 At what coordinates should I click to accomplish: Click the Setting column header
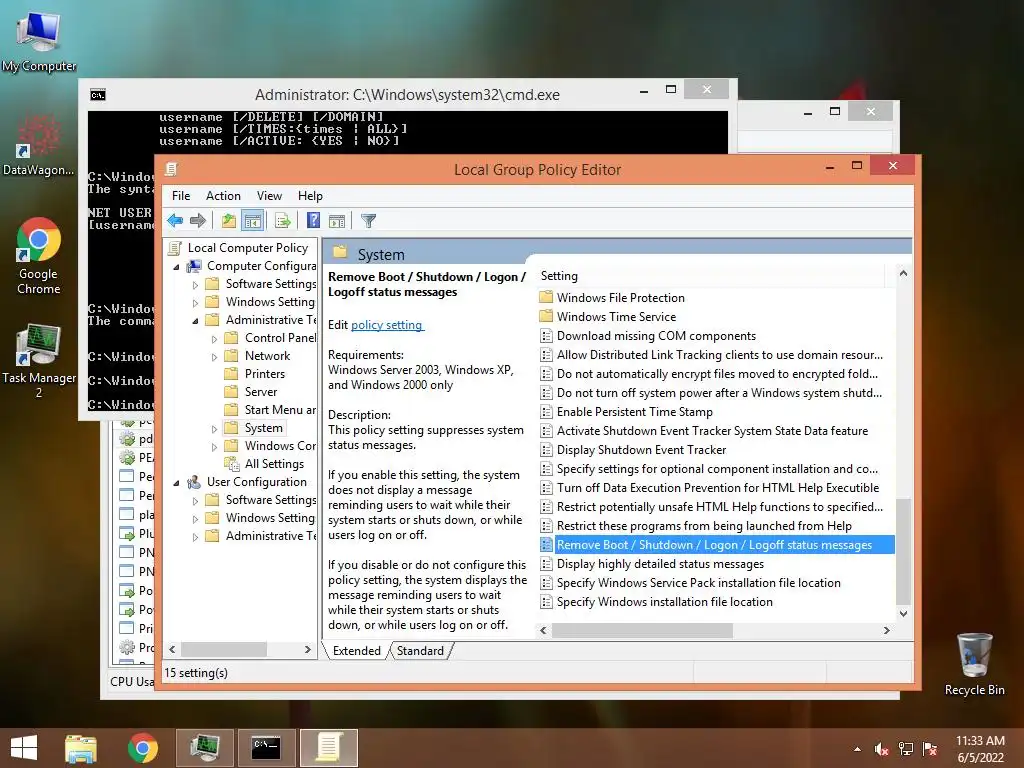point(711,276)
